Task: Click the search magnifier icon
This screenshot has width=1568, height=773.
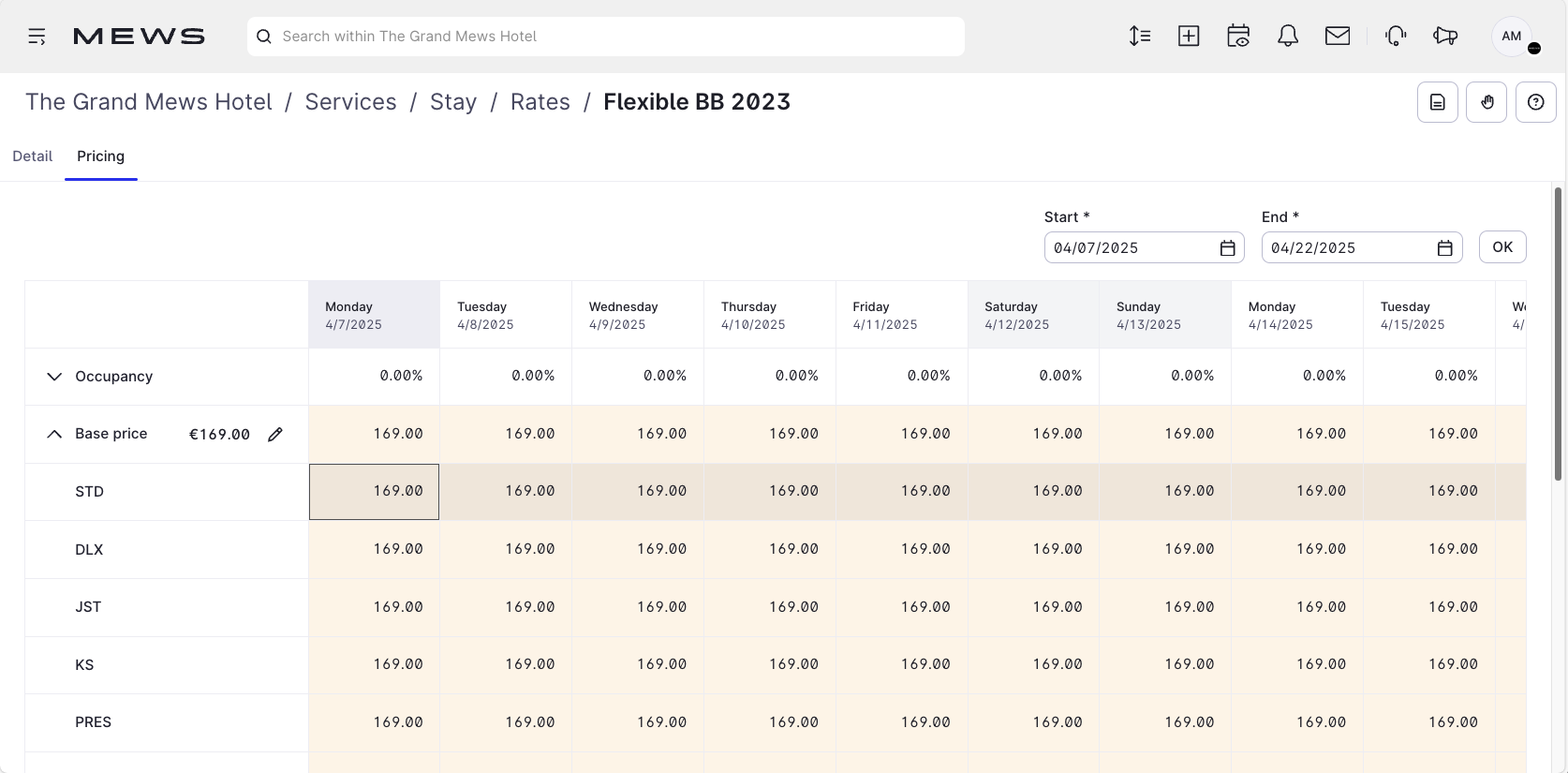Action: coord(264,37)
